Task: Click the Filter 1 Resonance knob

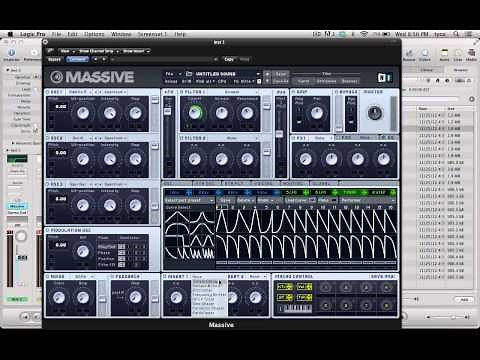Action: point(247,113)
